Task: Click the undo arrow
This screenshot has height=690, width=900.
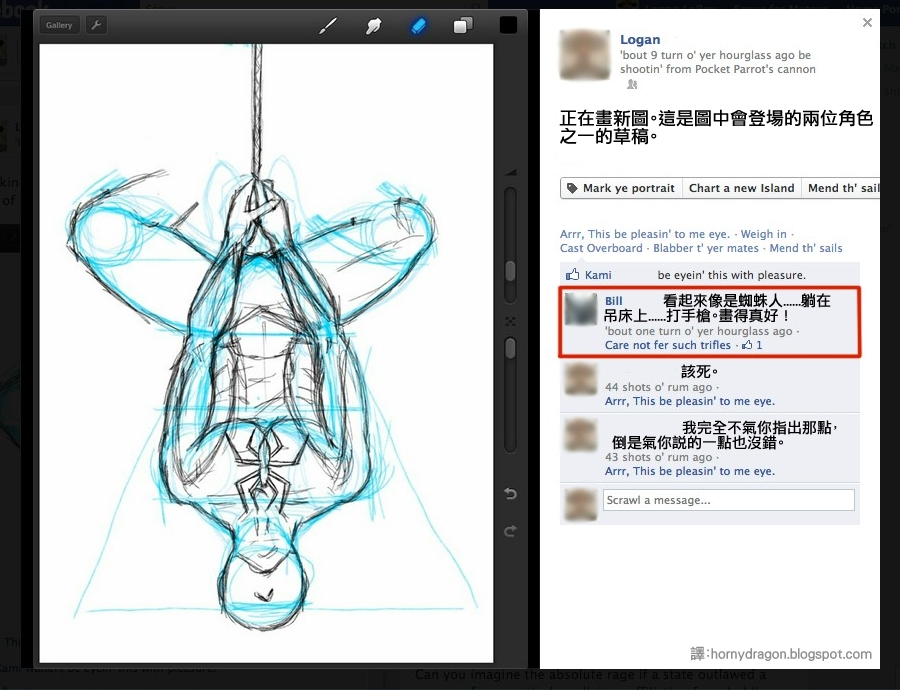Action: pyautogui.click(x=510, y=494)
